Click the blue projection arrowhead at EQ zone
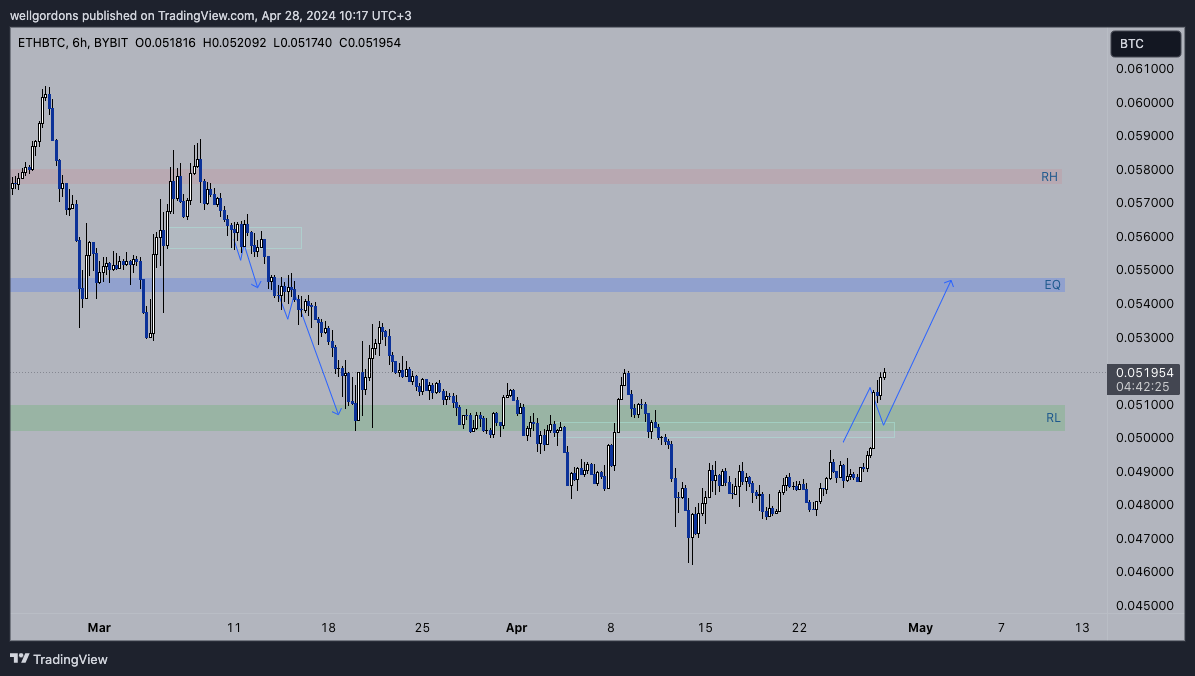Screen dimensions: 1195x676 pos(950,283)
